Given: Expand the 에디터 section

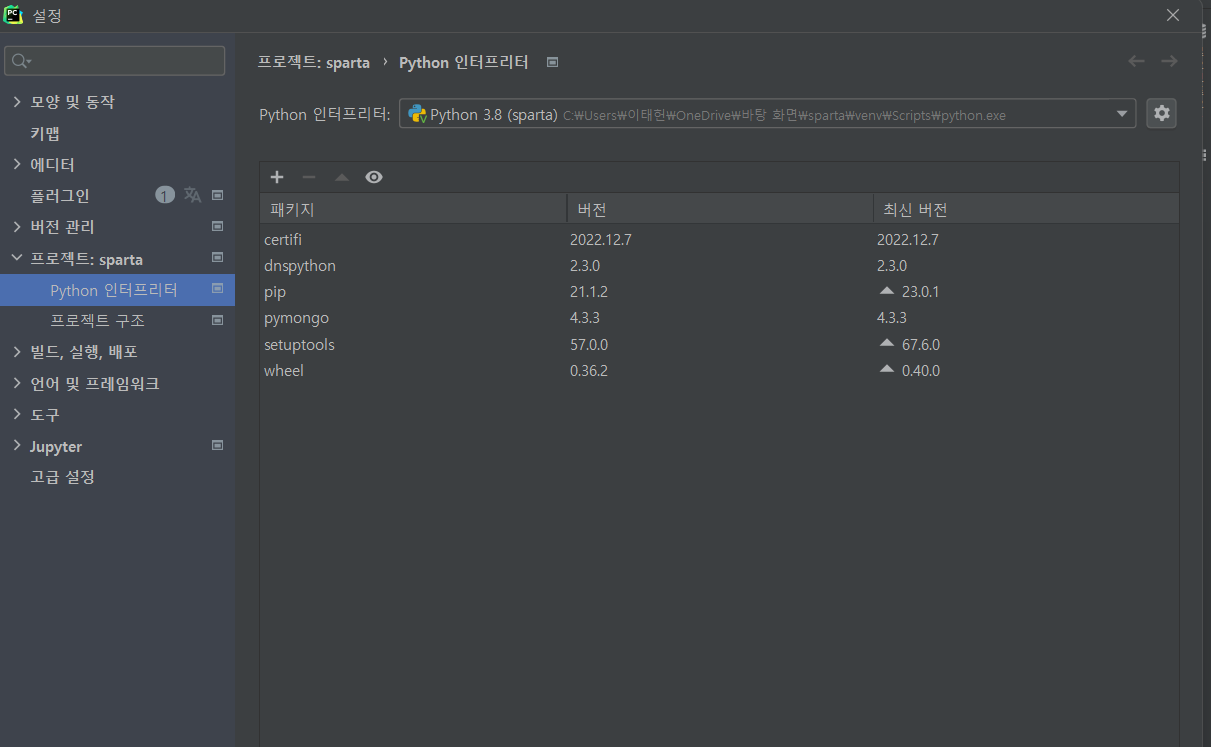Looking at the screenshot, I should pos(16,164).
